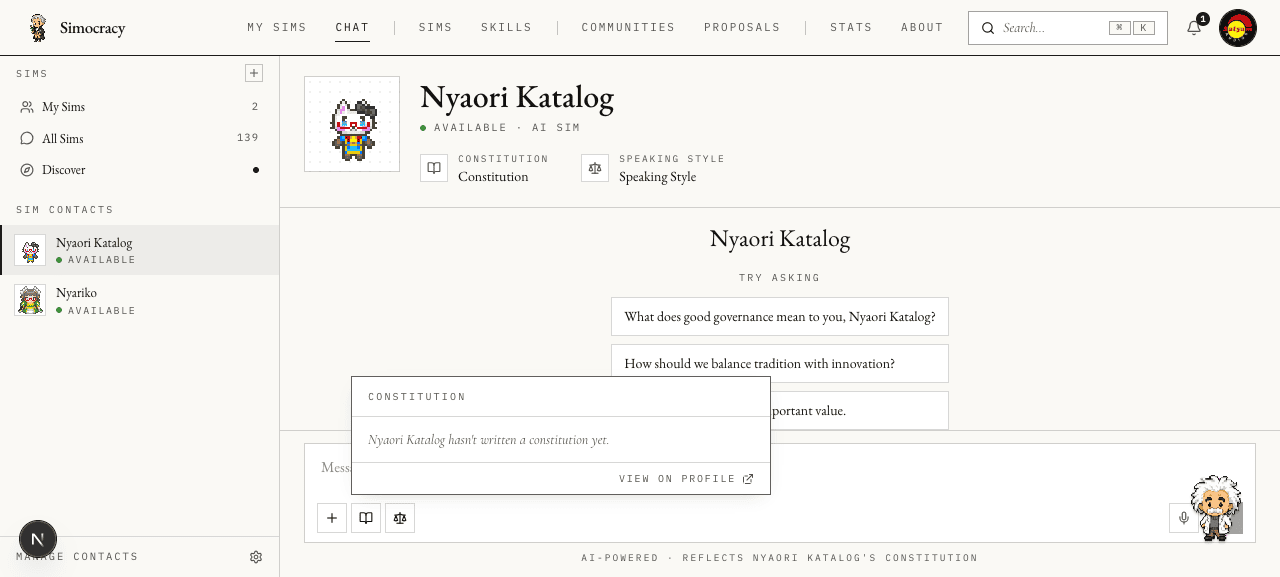Focus the Search input field

(x=1067, y=28)
